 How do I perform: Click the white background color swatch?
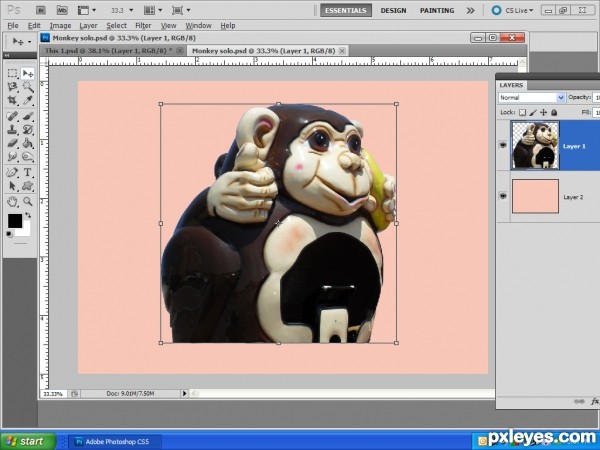point(25,230)
